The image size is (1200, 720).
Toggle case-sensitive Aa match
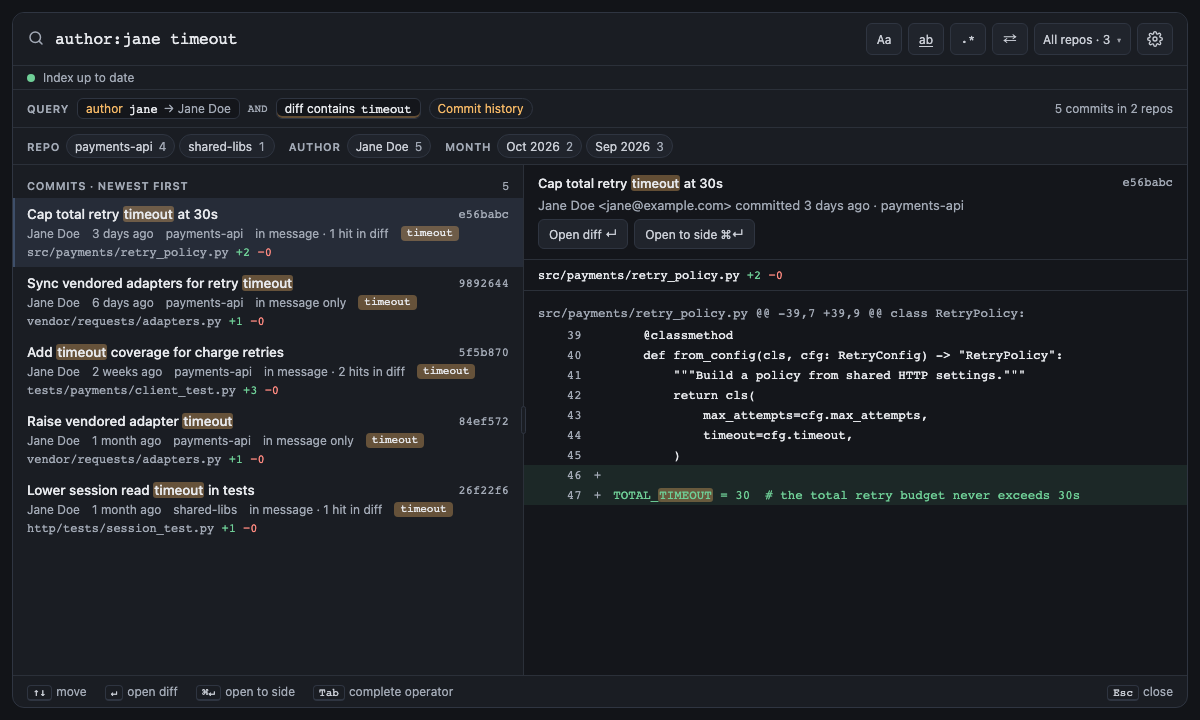(x=884, y=39)
